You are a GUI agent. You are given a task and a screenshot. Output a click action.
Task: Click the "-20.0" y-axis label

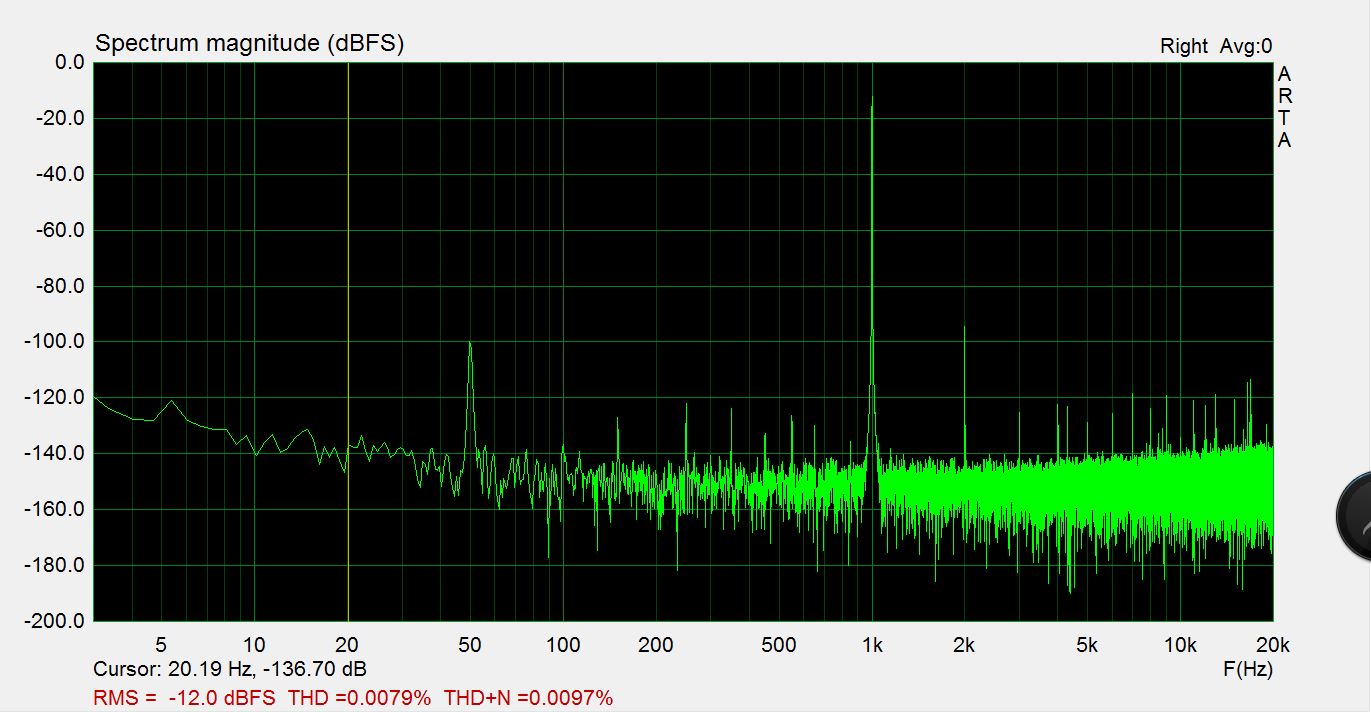pyautogui.click(x=62, y=118)
